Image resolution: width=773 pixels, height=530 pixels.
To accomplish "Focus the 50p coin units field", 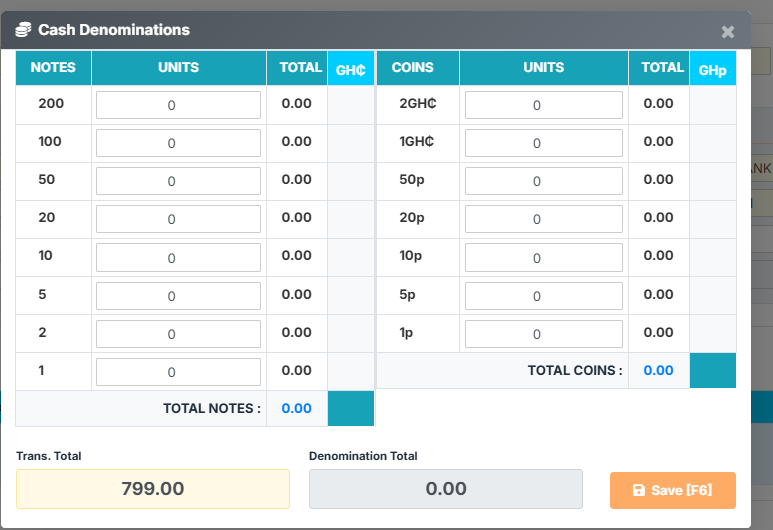I will pos(543,181).
